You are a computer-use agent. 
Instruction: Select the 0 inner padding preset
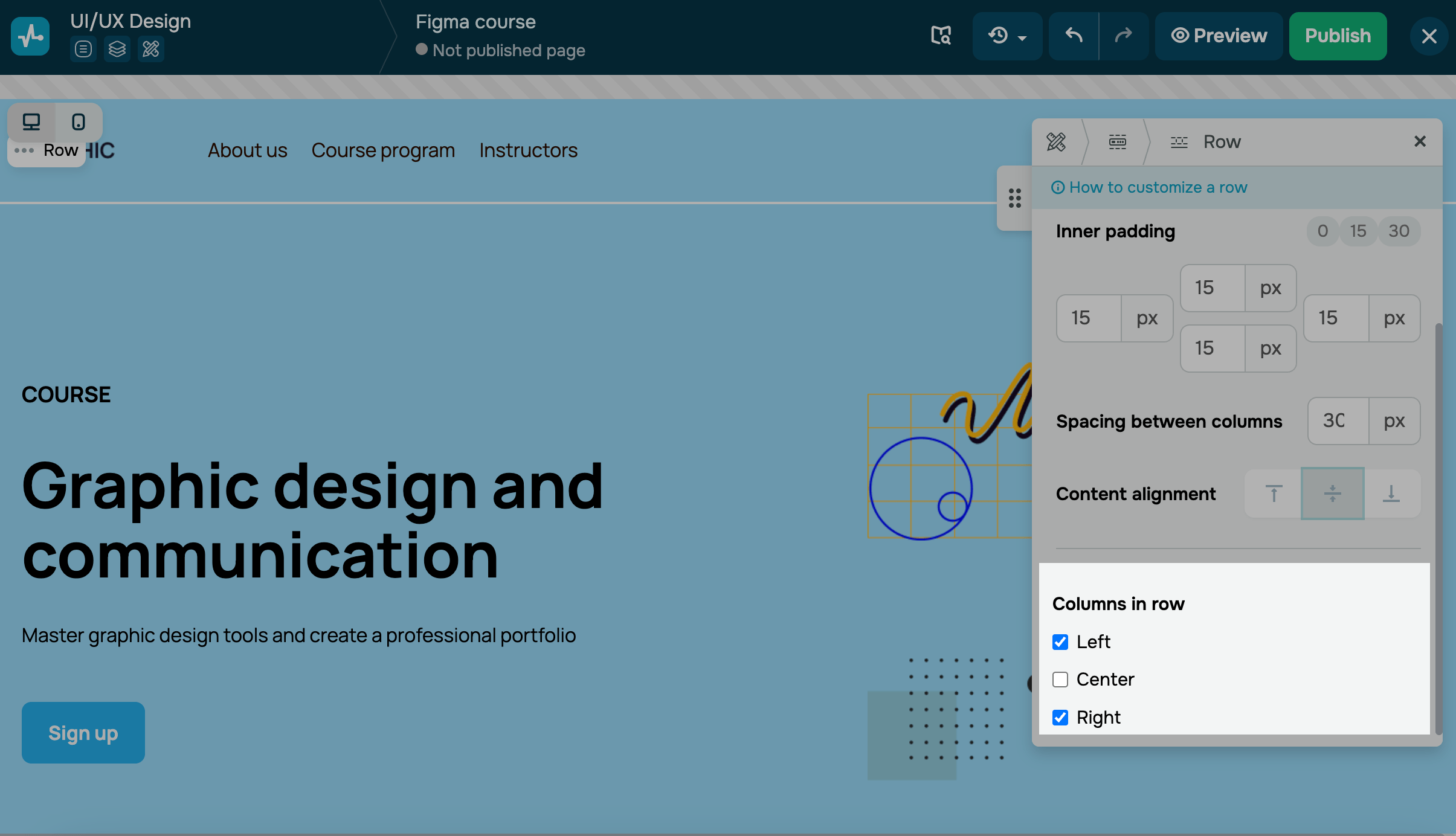pos(1322,231)
